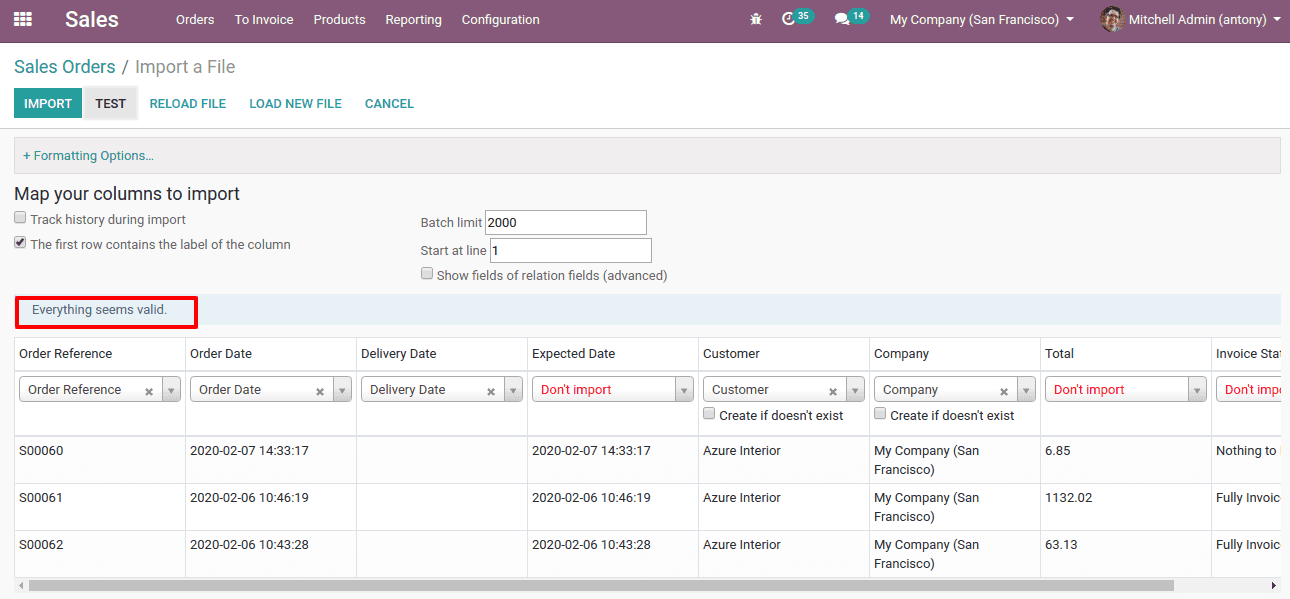Open chat messages icon with 14 badge
The image size is (1290, 599).
(x=851, y=18)
